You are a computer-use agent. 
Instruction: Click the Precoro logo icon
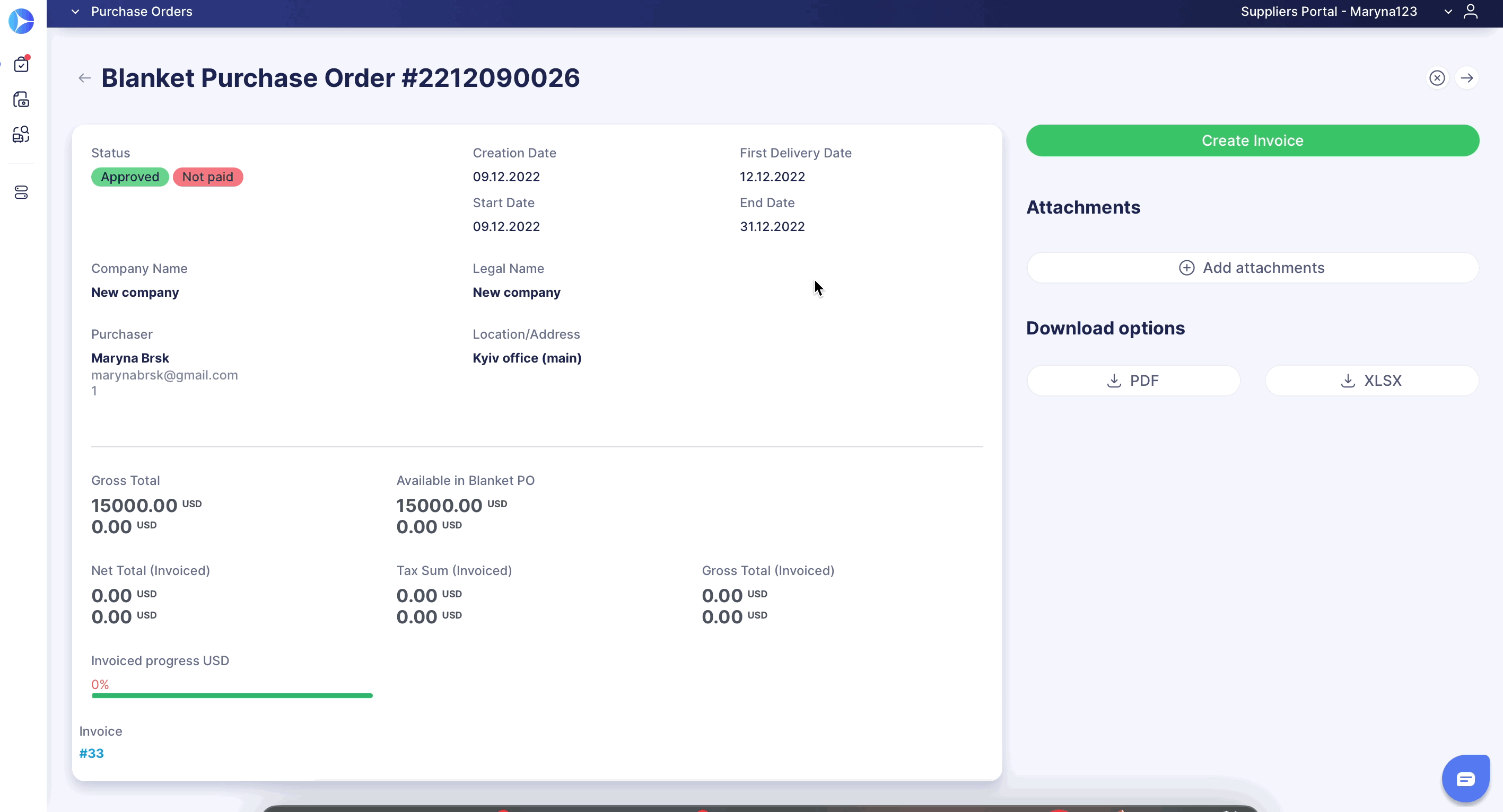click(21, 21)
